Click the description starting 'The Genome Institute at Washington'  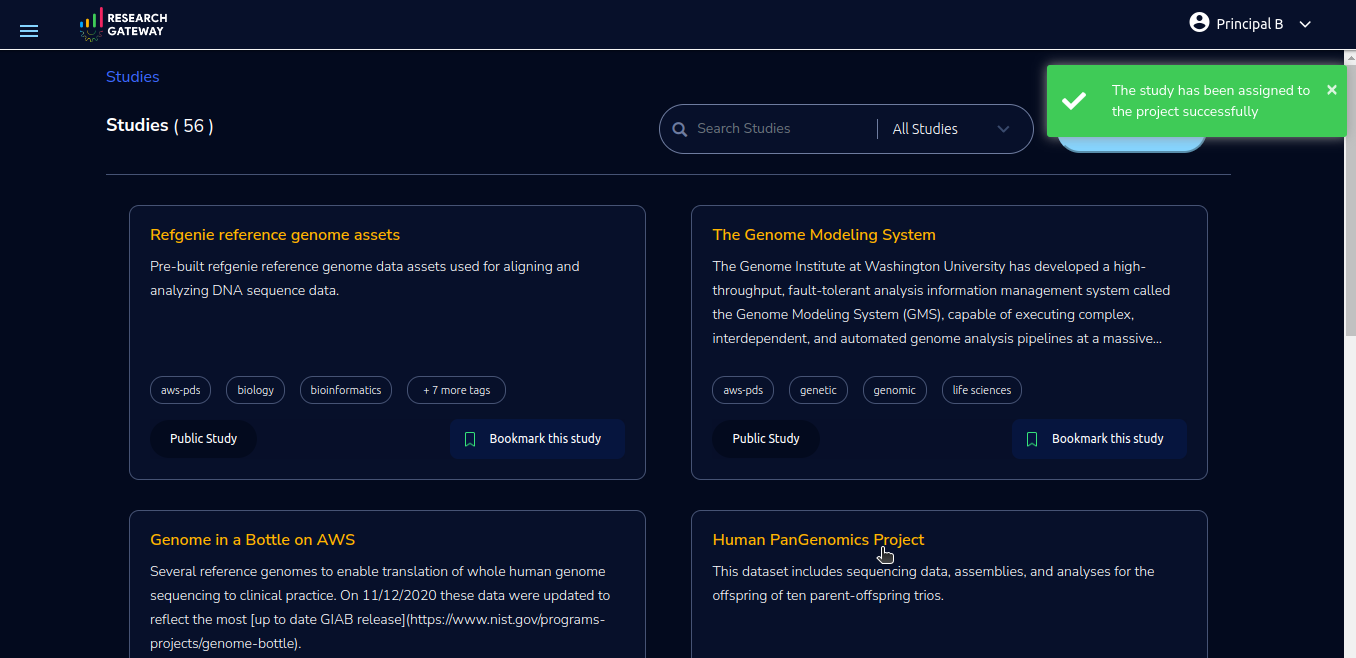coord(941,303)
